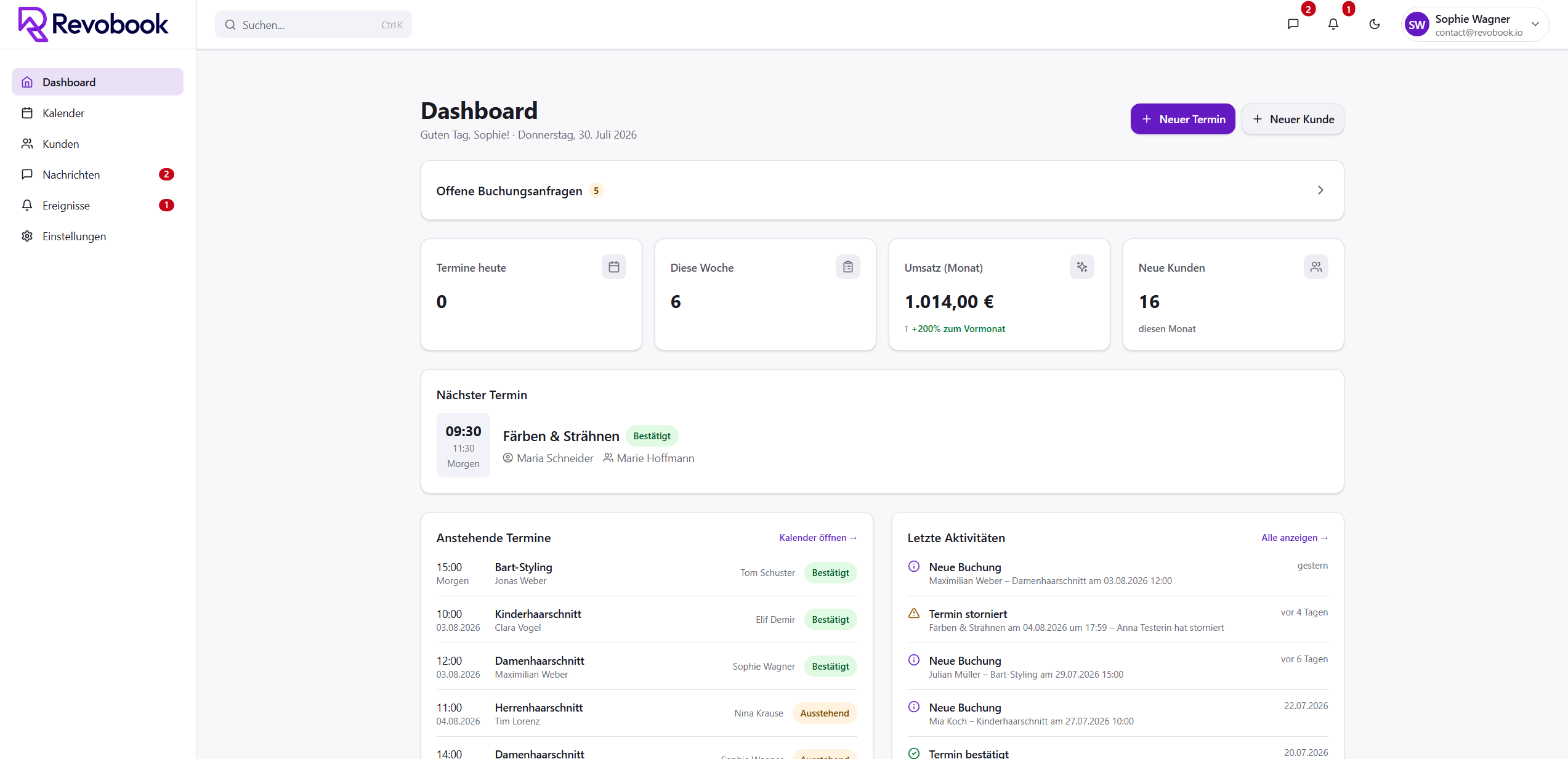
Task: Open Ereignisse in sidebar
Action: pos(97,205)
